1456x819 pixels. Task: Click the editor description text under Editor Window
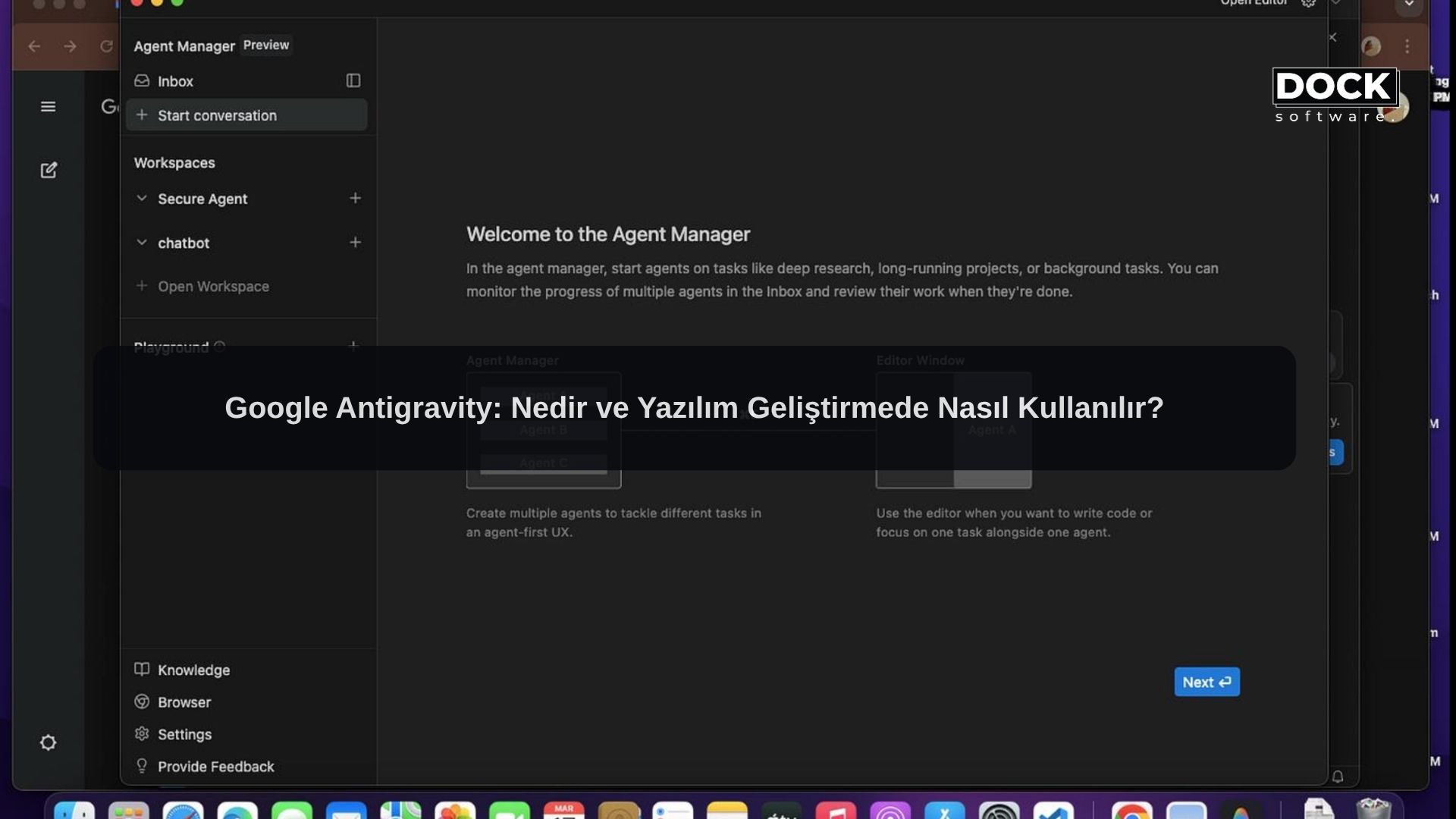(x=1014, y=522)
